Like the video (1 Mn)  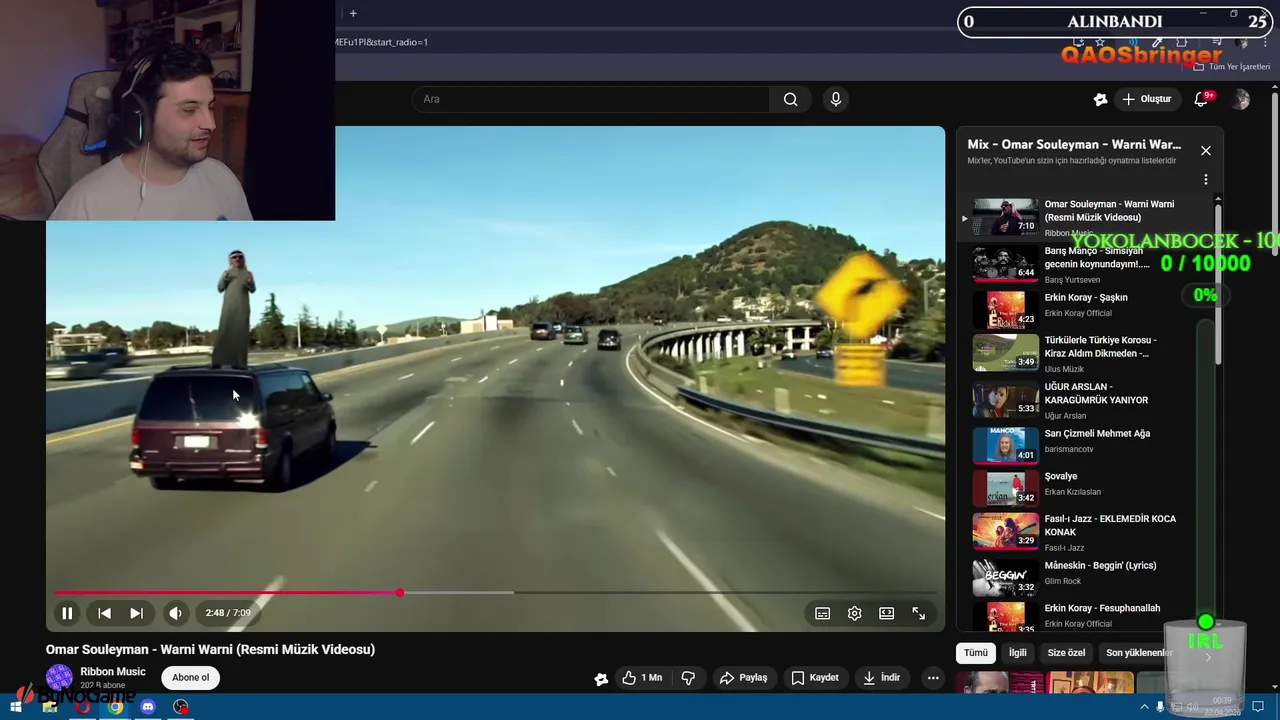[x=642, y=678]
